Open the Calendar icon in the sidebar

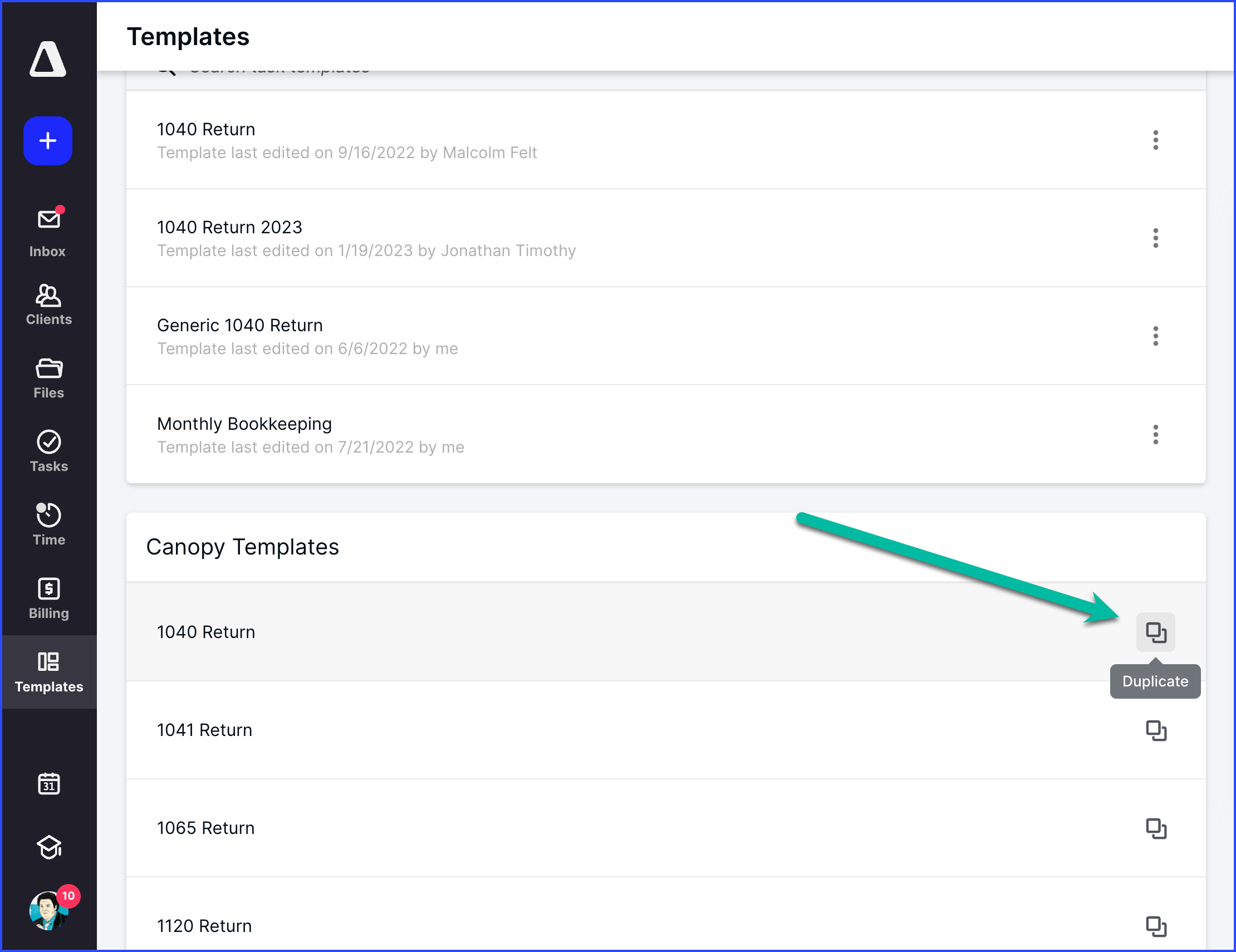pos(48,784)
